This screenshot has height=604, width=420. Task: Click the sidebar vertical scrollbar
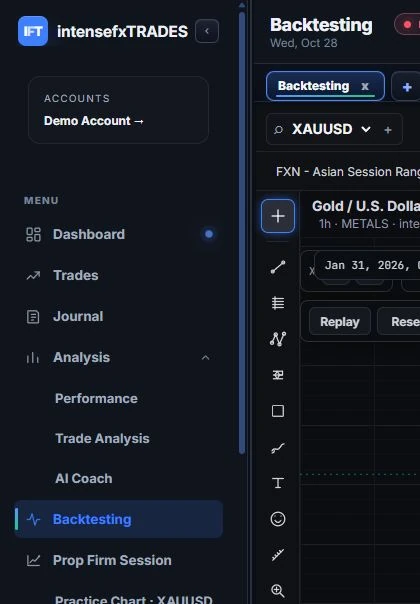pos(242,233)
